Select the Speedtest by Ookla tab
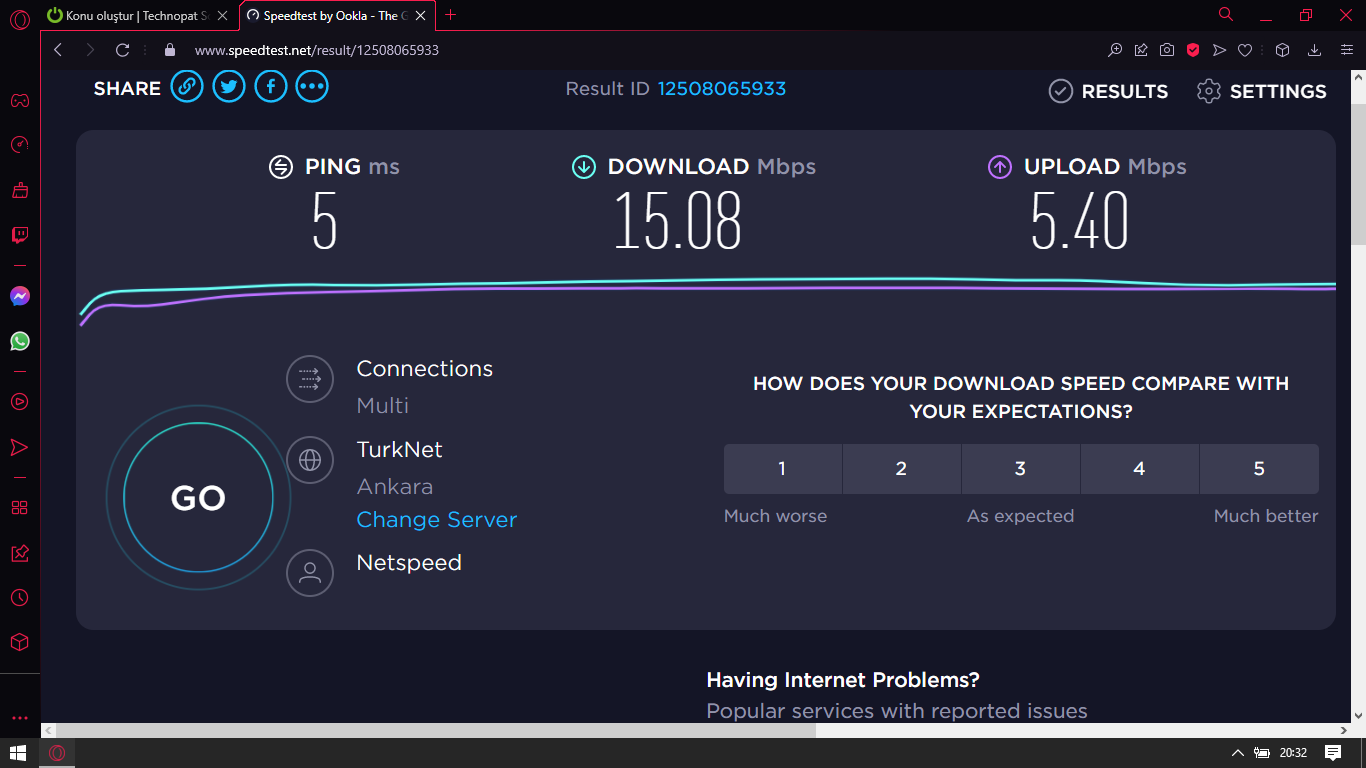Screen dimensions: 1366x768 (336, 15)
